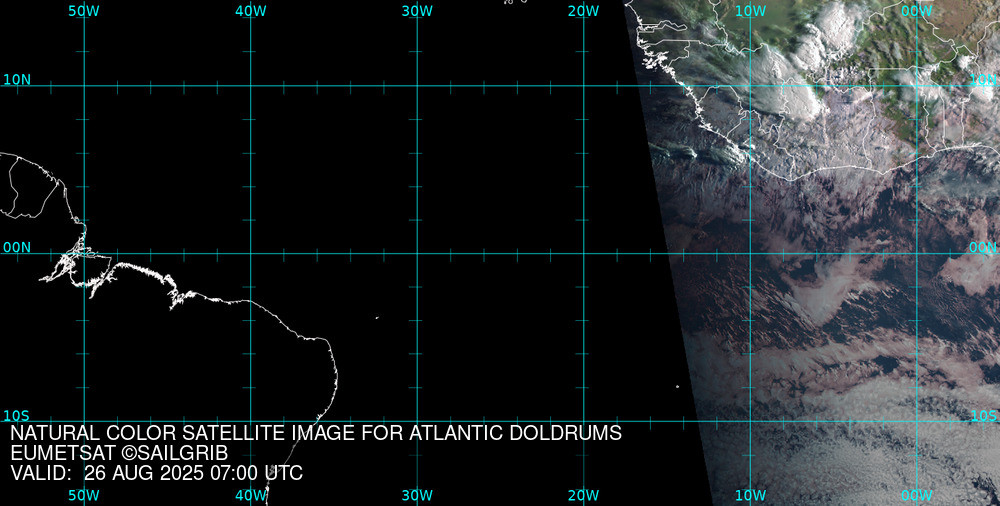The height and width of the screenshot is (506, 1000).
Task: Select the 50W label along the bottom edge
Action: click(84, 496)
